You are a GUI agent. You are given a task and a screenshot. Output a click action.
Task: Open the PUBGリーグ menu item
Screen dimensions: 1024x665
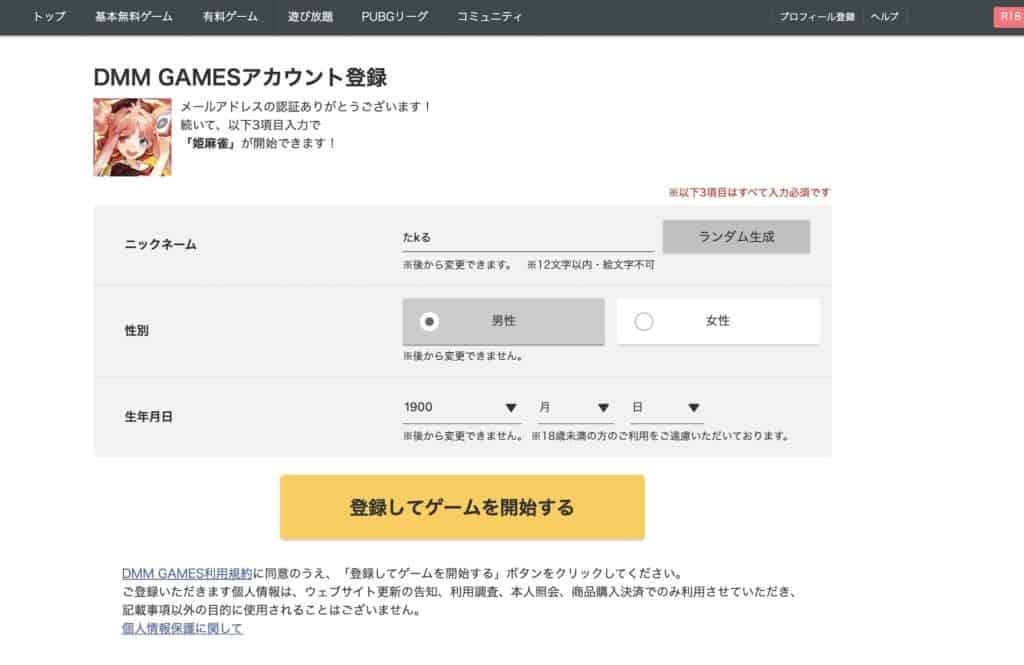click(394, 17)
